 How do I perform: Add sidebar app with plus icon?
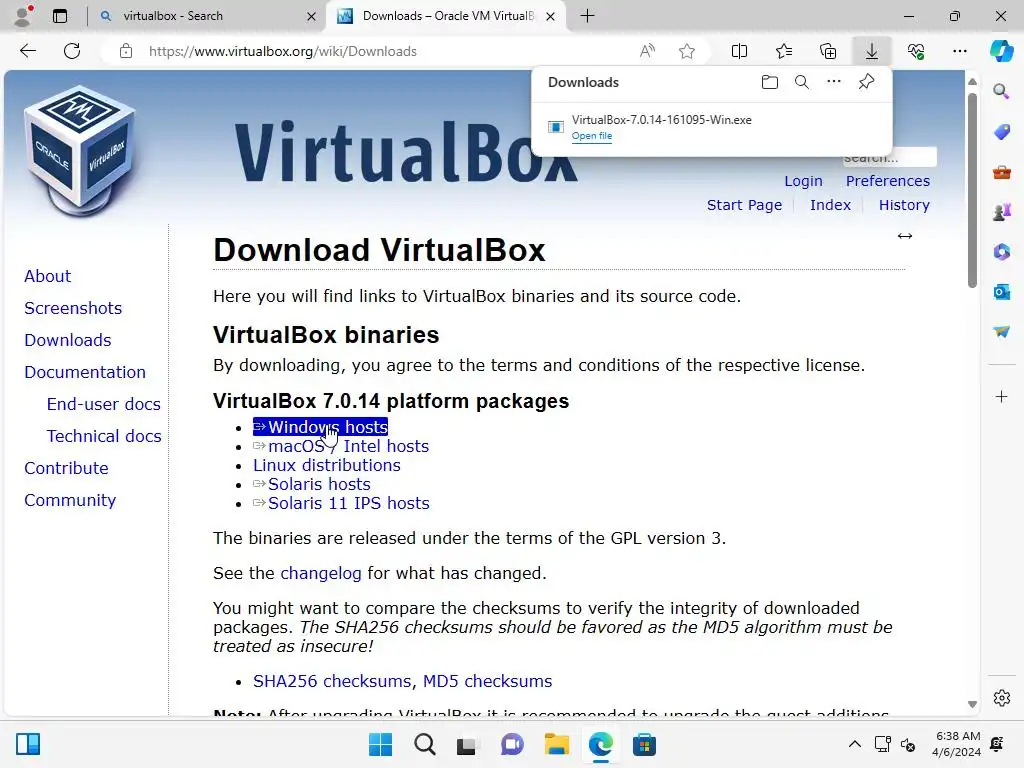(x=1002, y=396)
